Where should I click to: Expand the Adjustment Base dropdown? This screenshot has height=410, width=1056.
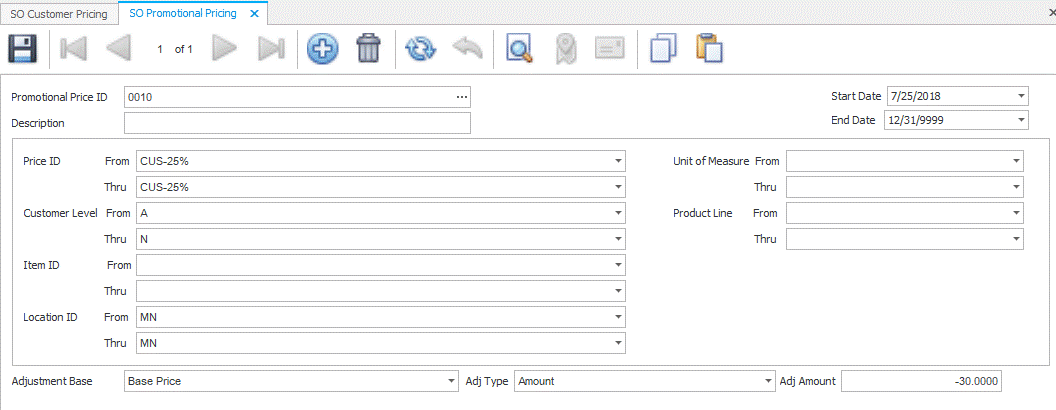click(450, 381)
